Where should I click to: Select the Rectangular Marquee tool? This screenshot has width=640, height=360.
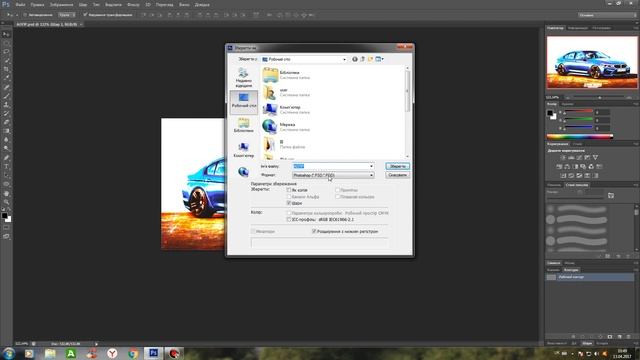(6, 43)
